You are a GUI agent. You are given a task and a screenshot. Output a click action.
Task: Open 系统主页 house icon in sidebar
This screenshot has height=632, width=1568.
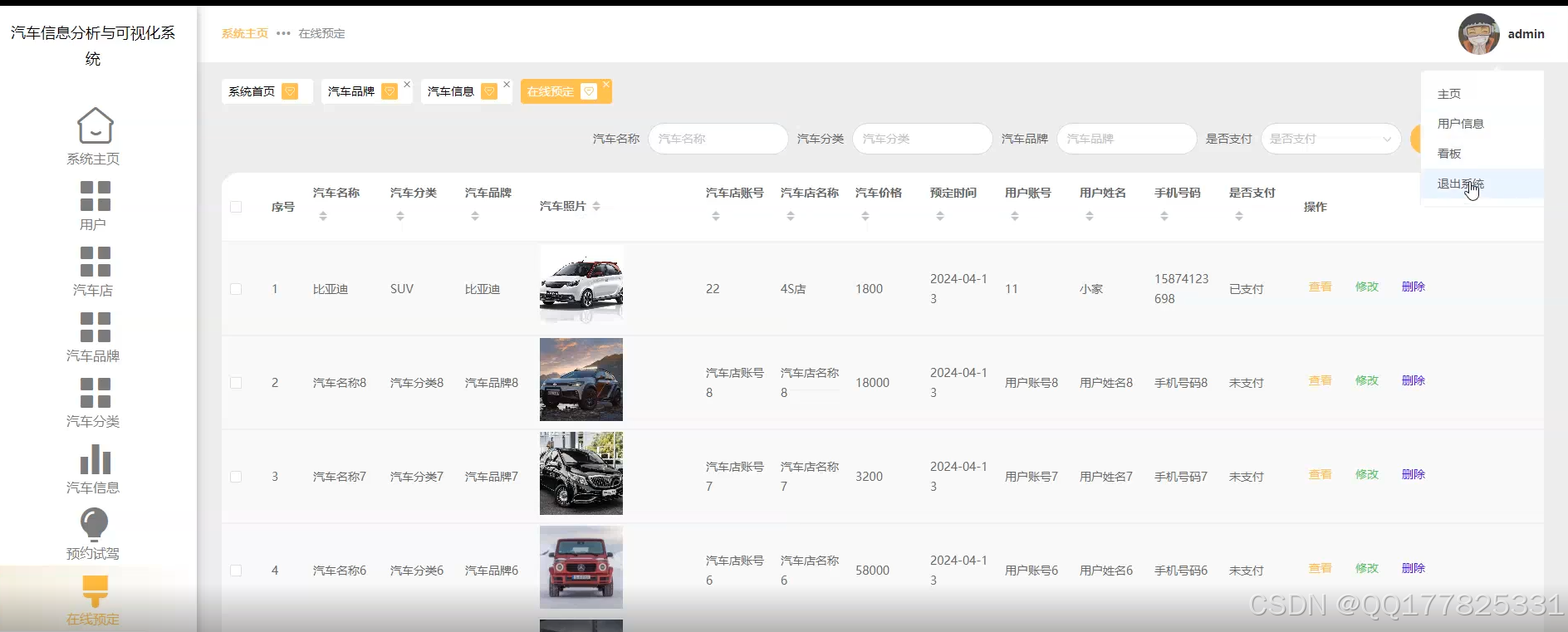tap(95, 125)
